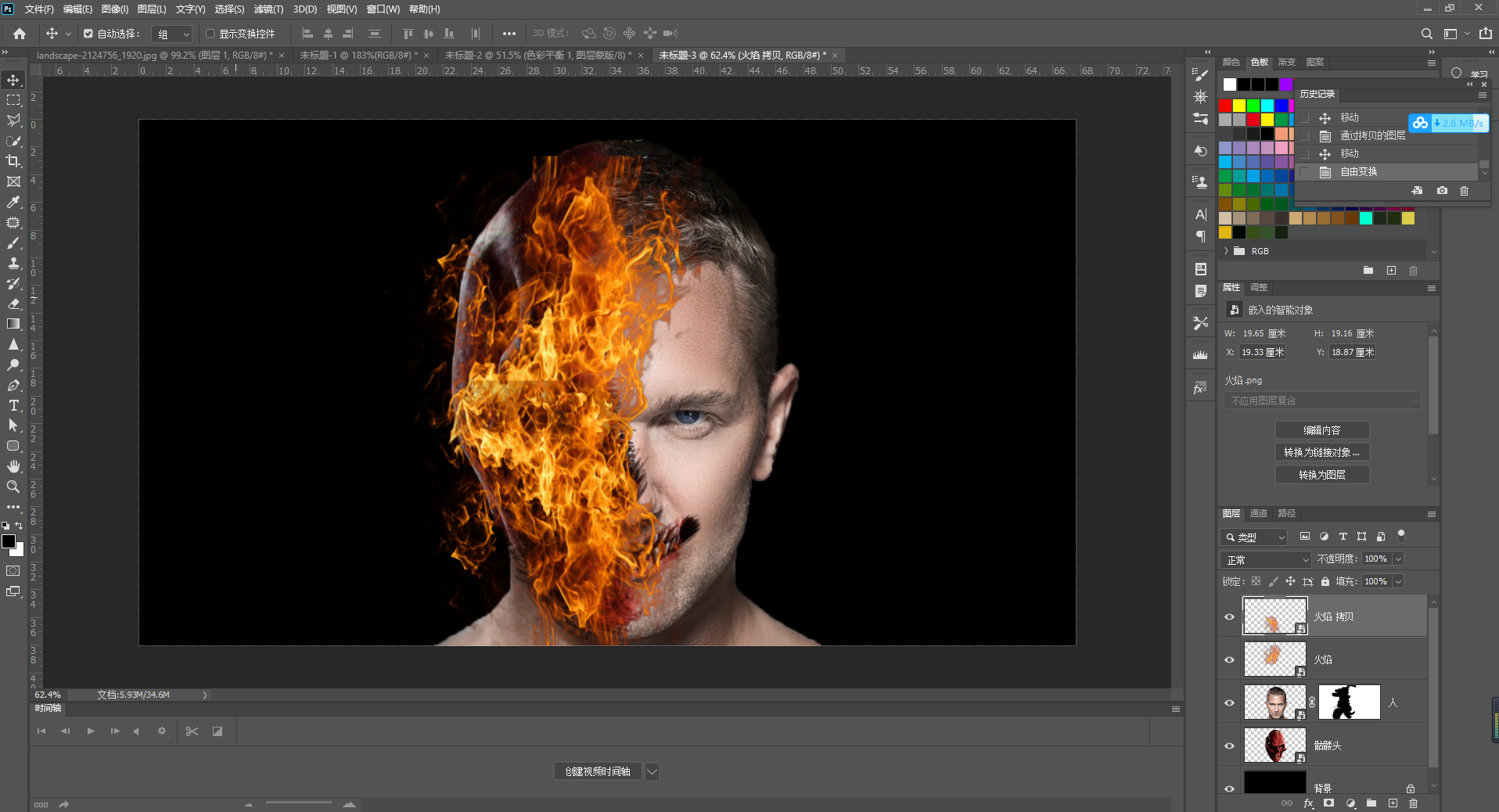Select the Eraser tool
1499x812 pixels.
coord(13,304)
